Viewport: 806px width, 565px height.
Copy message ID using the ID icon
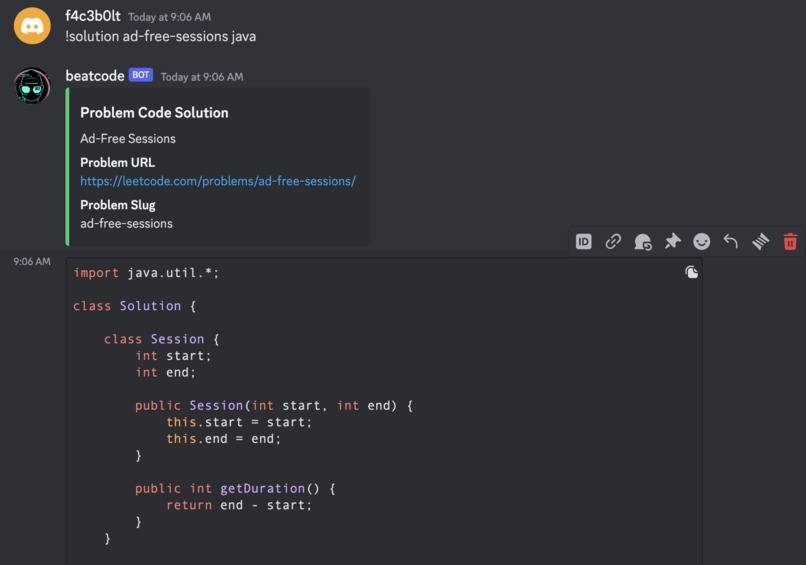tap(583, 242)
